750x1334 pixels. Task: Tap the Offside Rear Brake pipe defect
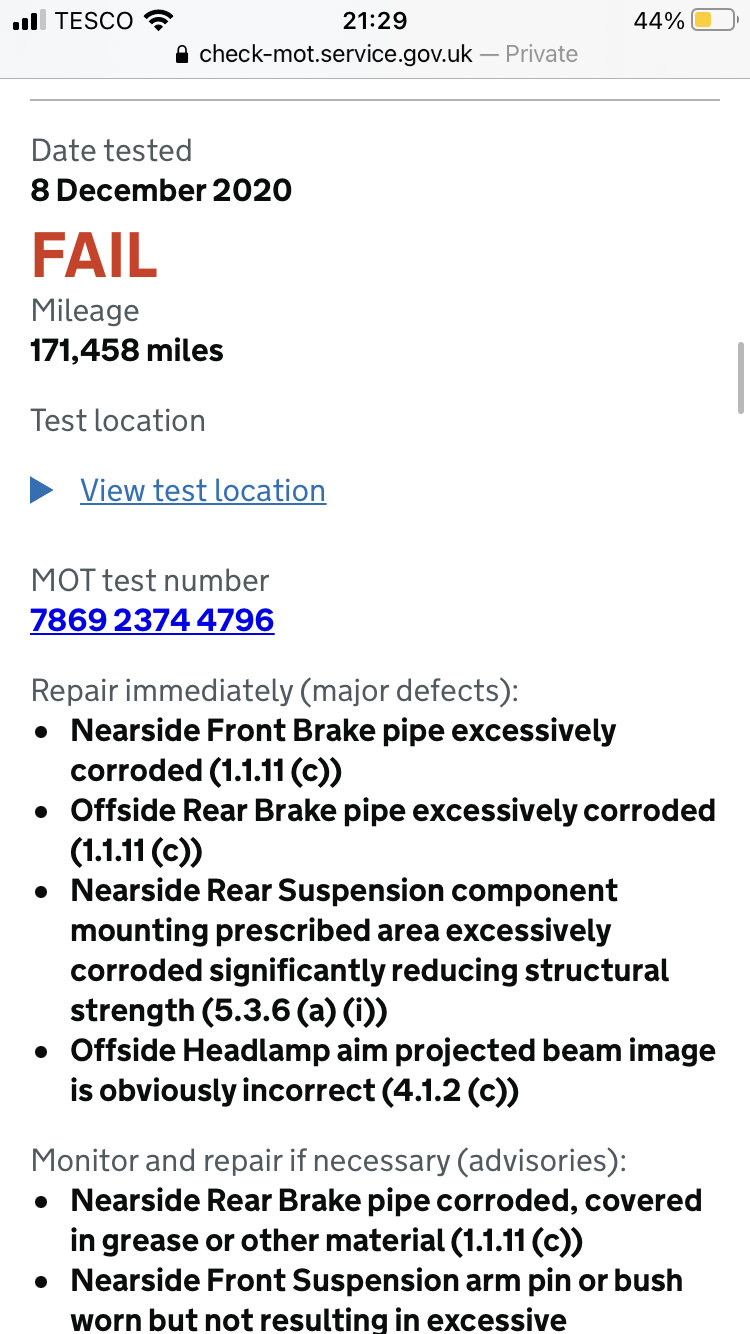pos(393,829)
